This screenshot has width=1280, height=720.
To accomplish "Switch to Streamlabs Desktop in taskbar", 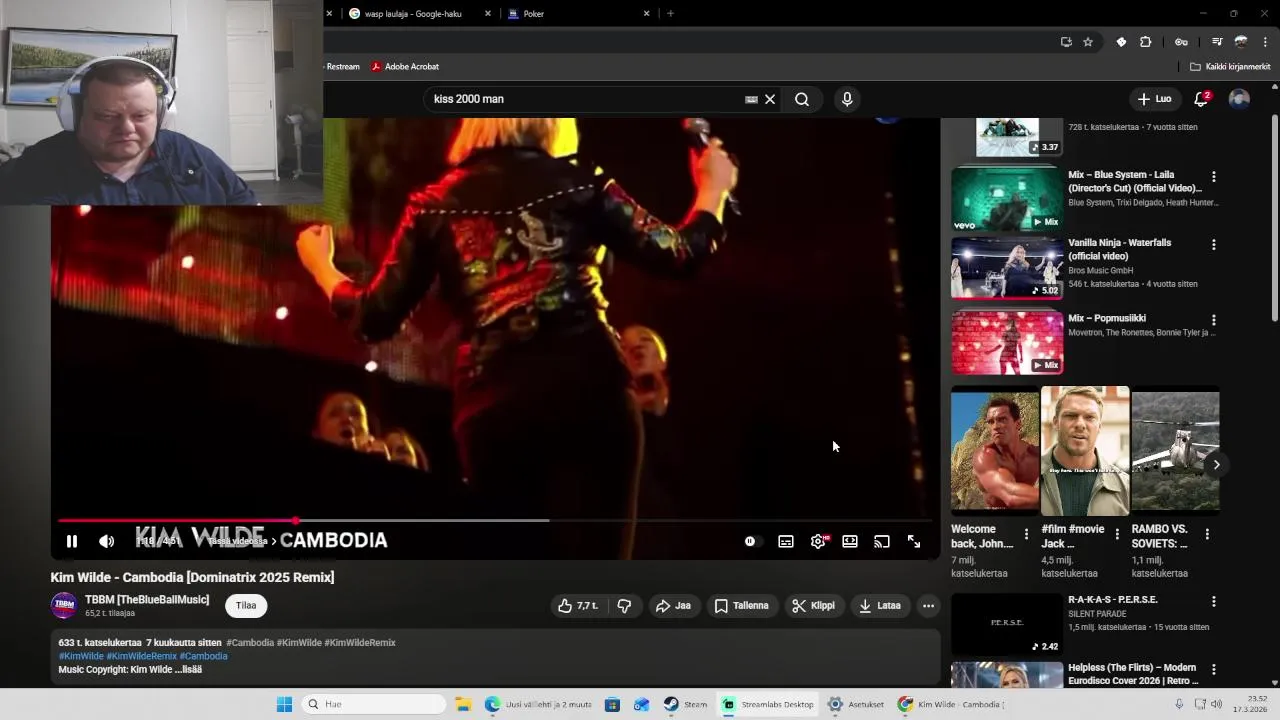I will (768, 704).
